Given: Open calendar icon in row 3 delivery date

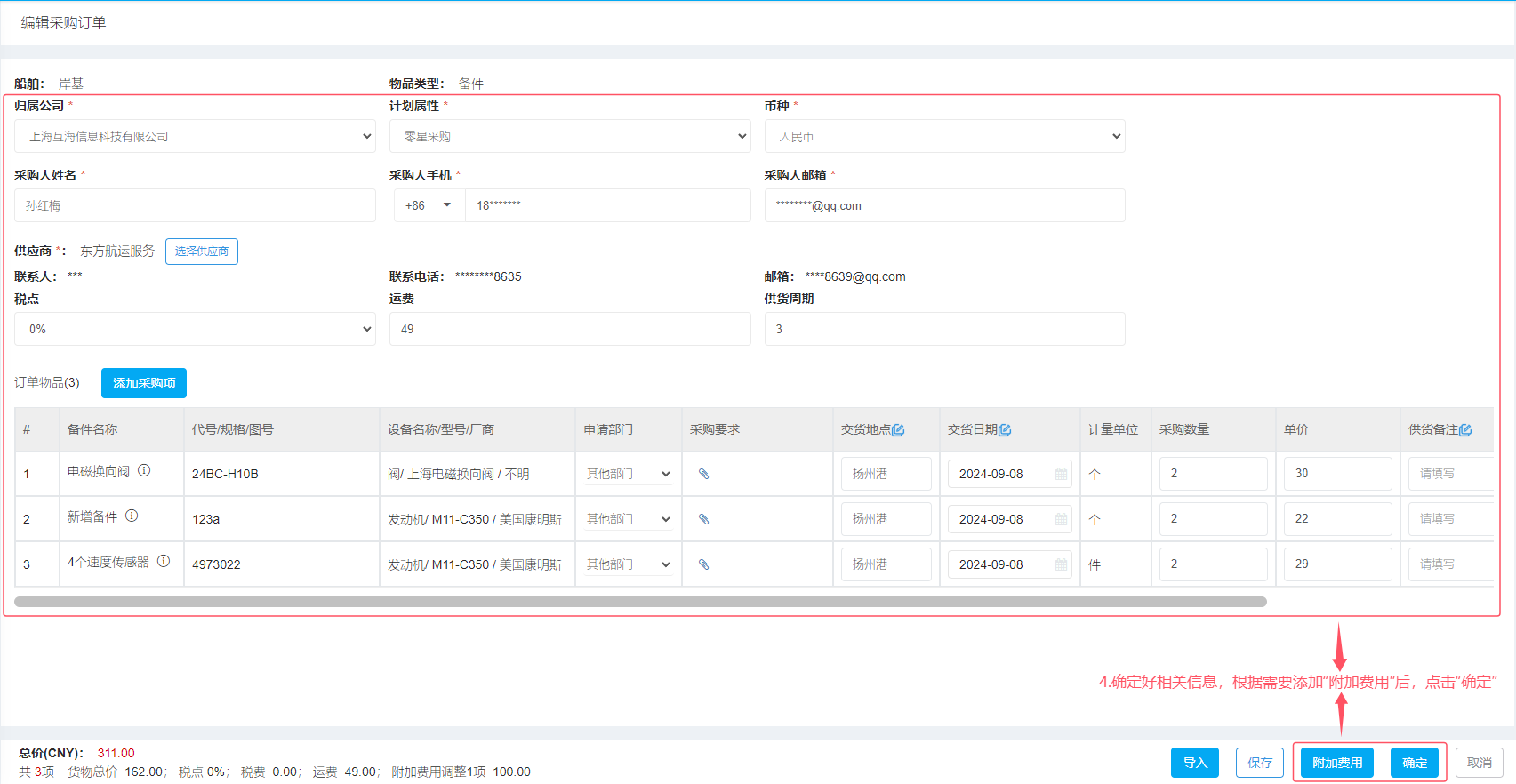Looking at the screenshot, I should point(1061,564).
